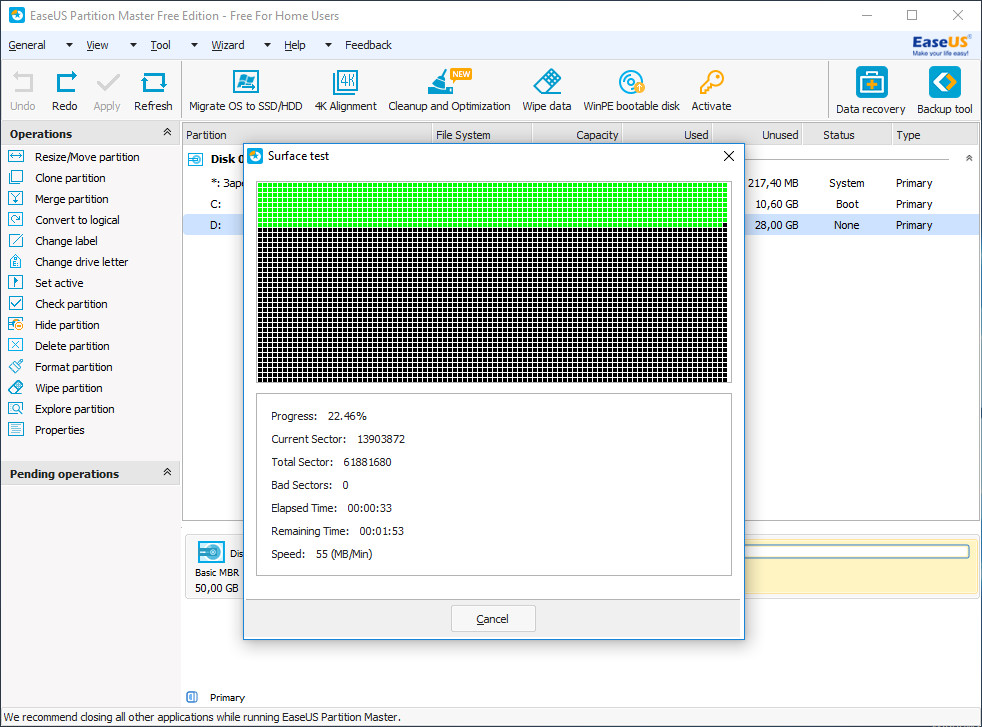Click the green scanned sector area

[x=493, y=205]
